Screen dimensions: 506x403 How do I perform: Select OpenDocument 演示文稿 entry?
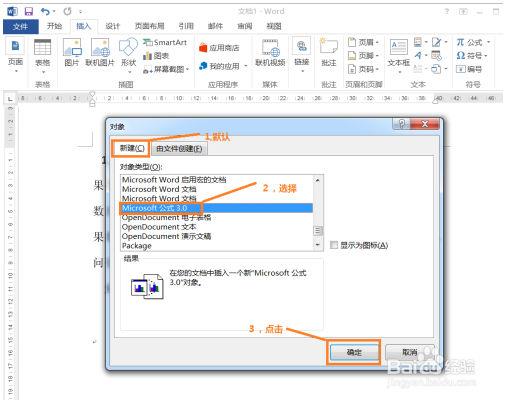coord(216,236)
